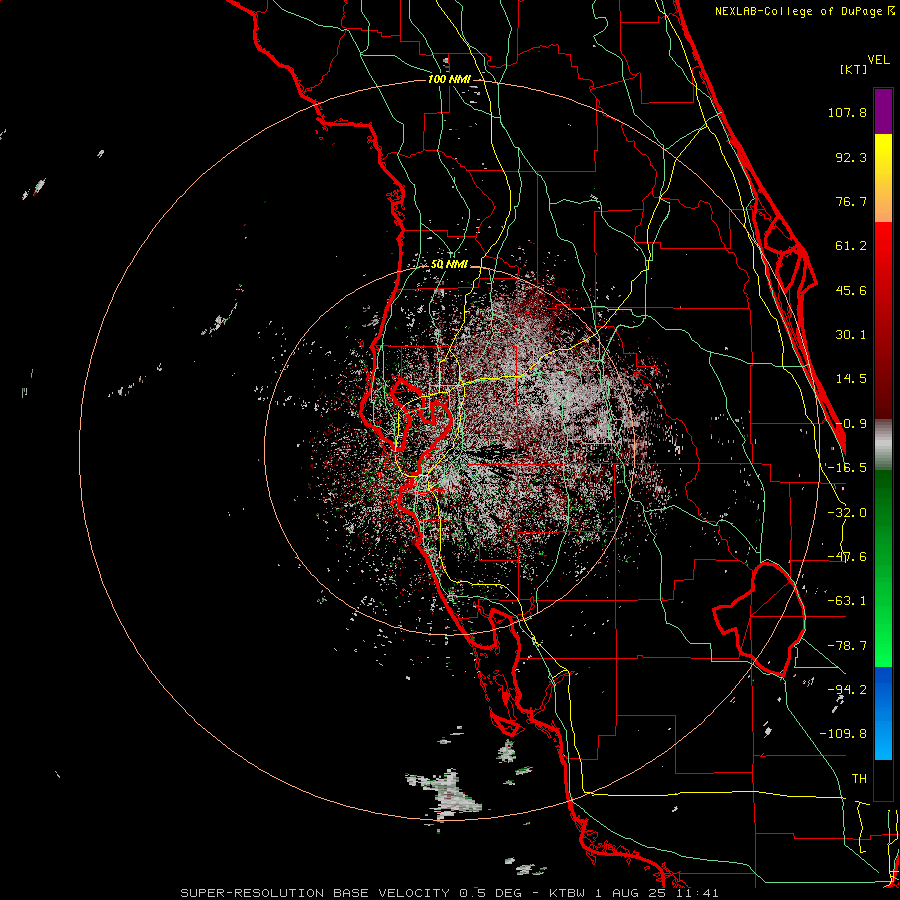
Task: Select the 30.1 velocity scale value
Action: tap(851, 335)
